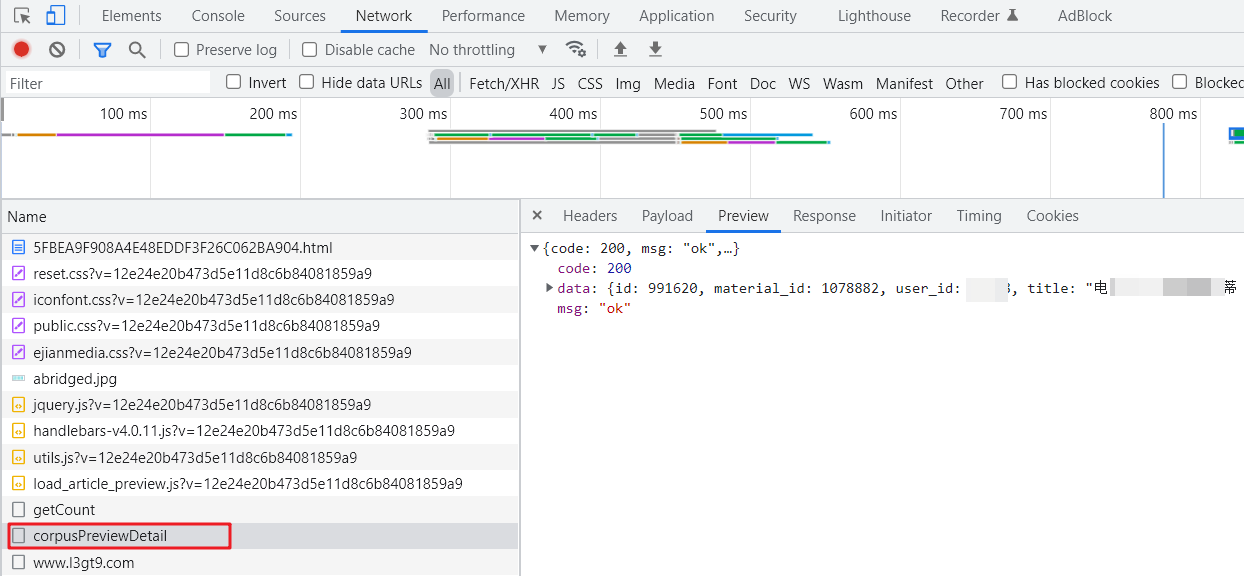Toggle the device toolbar icon
The height and width of the screenshot is (576, 1244).
click(55, 16)
